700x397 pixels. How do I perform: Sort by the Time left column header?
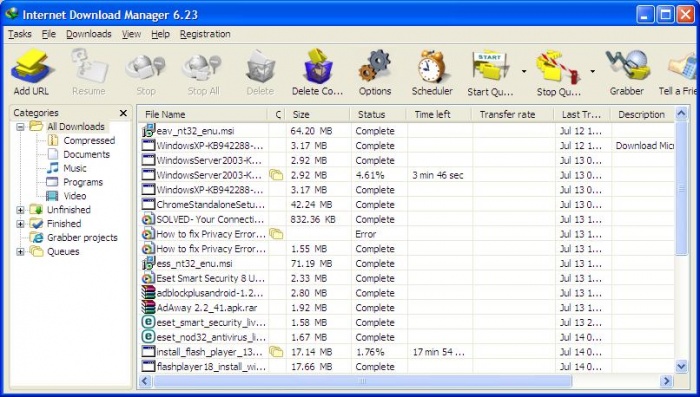pyautogui.click(x=439, y=114)
